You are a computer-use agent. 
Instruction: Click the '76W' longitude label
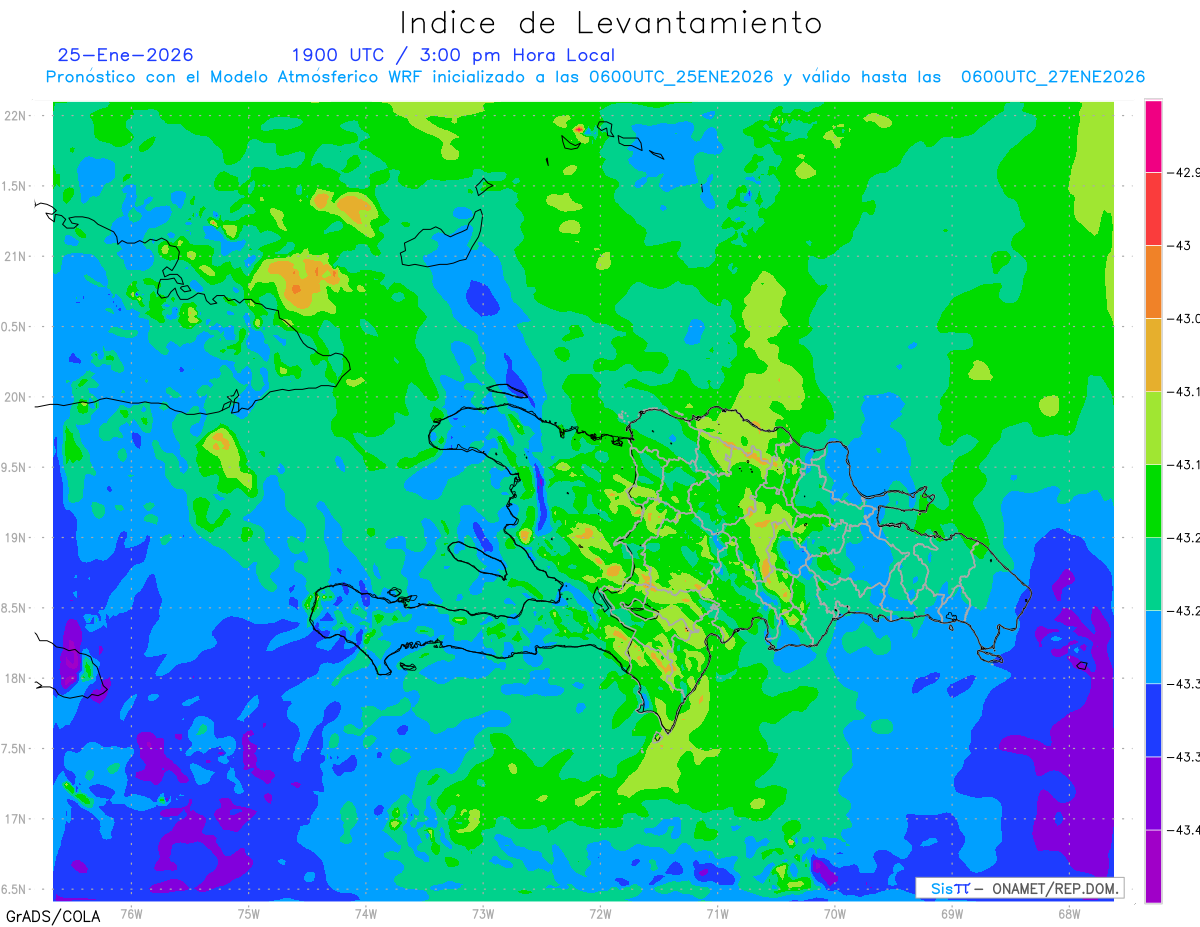pos(131,913)
